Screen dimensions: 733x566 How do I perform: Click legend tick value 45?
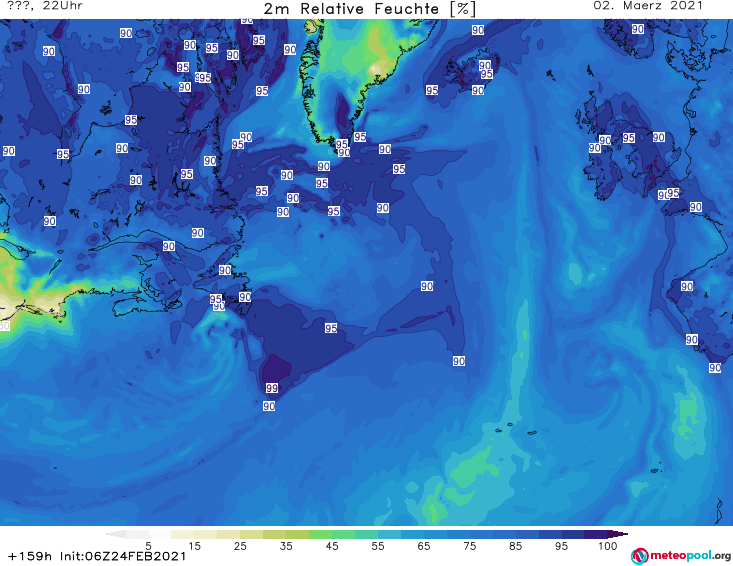332,546
